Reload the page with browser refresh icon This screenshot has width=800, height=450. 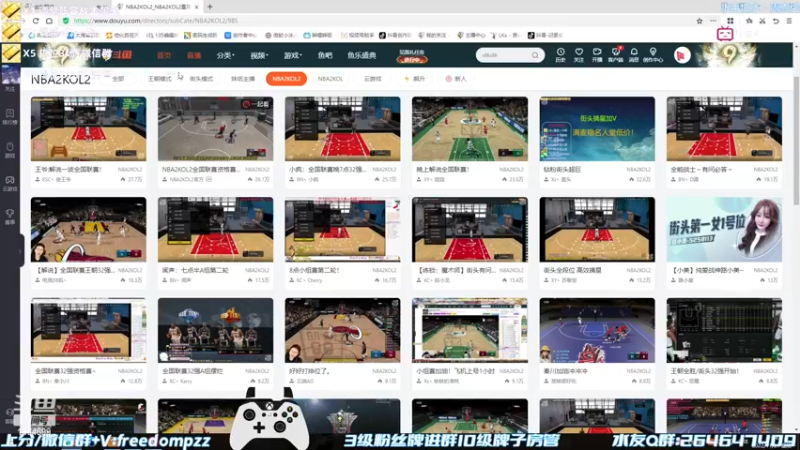point(36,21)
